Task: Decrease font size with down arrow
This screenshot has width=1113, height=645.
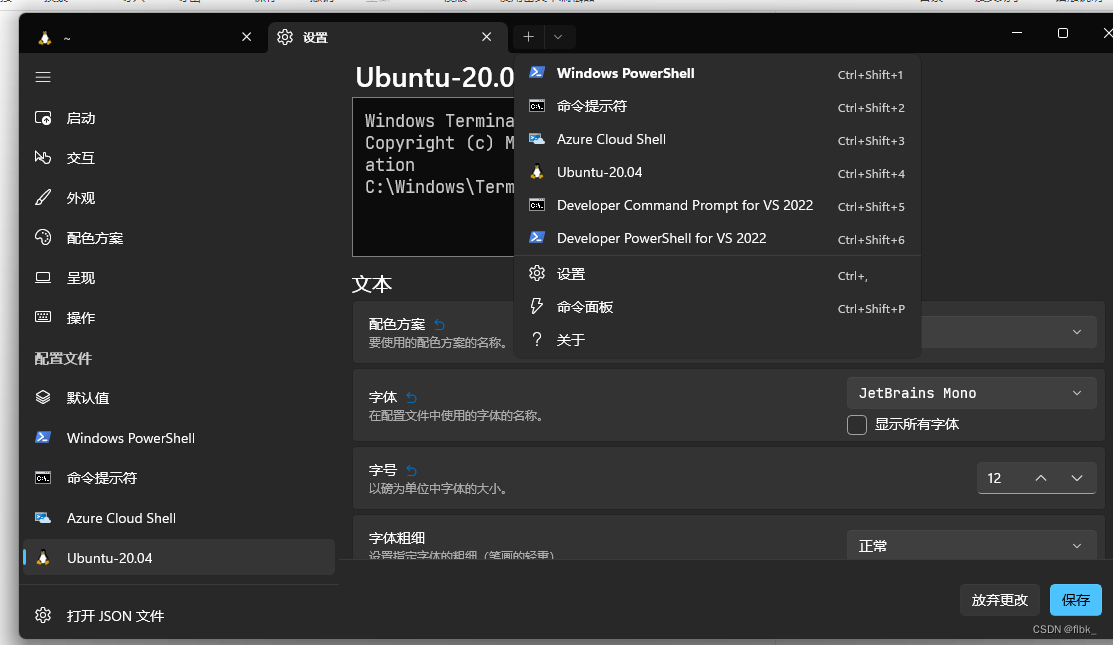Action: [x=1077, y=478]
